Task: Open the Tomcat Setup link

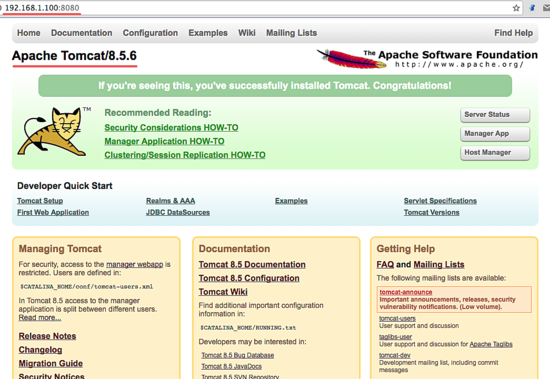Action: click(x=40, y=201)
